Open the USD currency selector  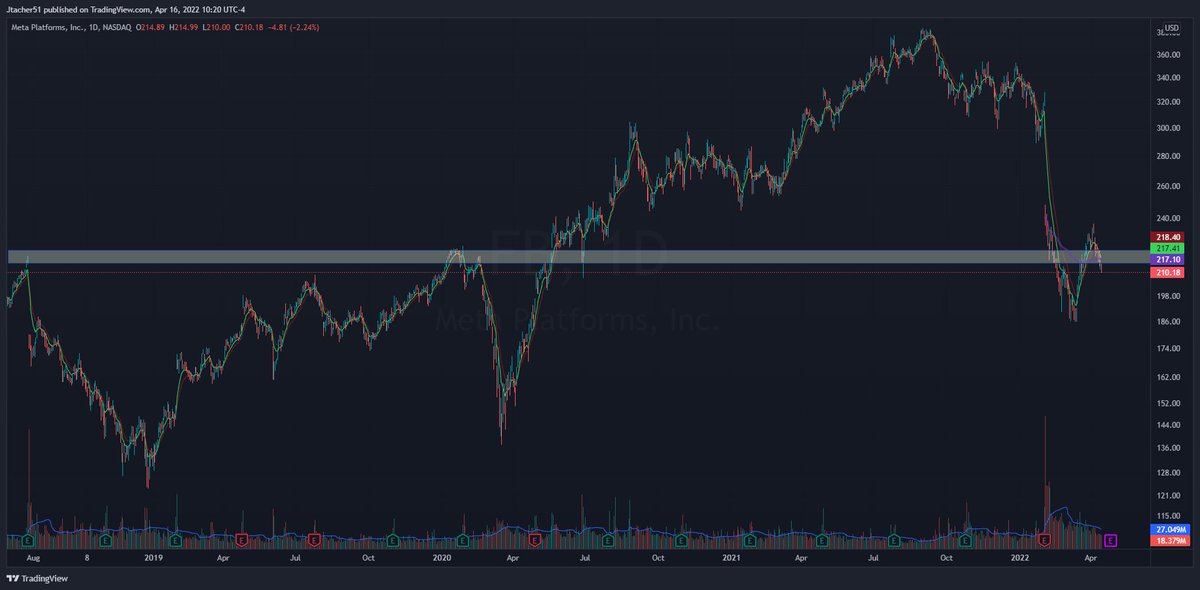pos(1171,27)
